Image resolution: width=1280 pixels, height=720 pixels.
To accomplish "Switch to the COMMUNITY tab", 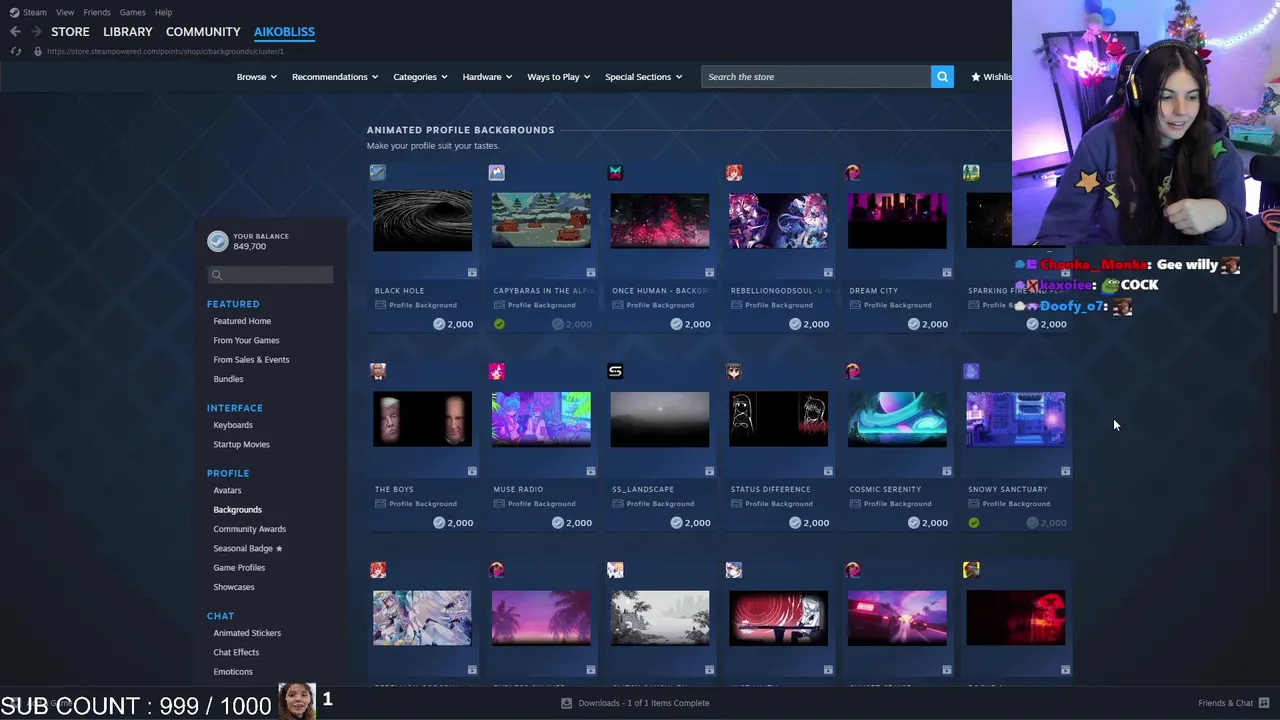I will (x=203, y=32).
